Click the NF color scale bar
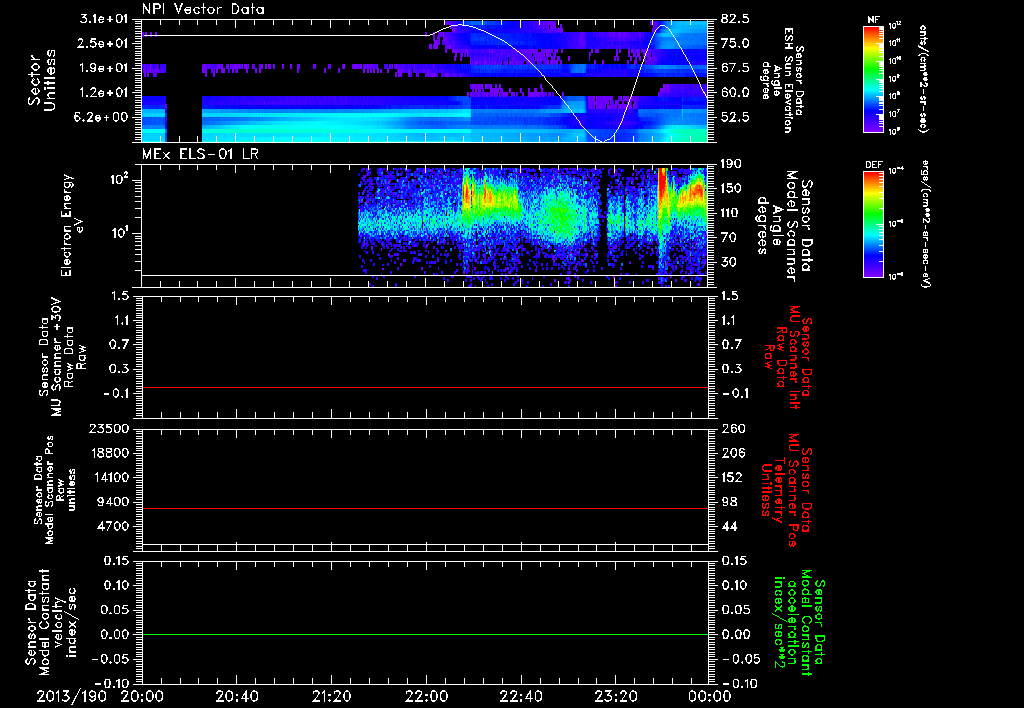The width and height of the screenshot is (1024, 708). pyautogui.click(x=874, y=78)
